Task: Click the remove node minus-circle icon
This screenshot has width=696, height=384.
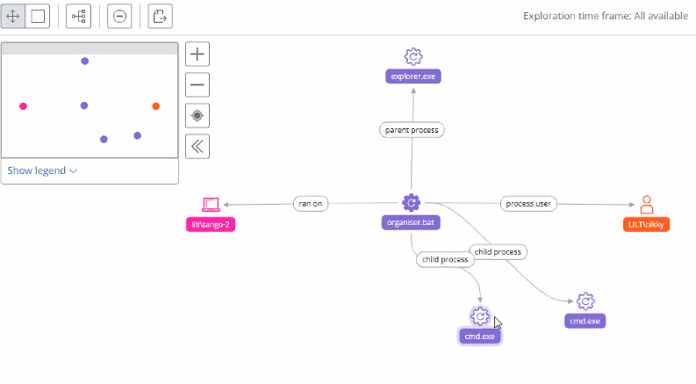Action: [119, 16]
